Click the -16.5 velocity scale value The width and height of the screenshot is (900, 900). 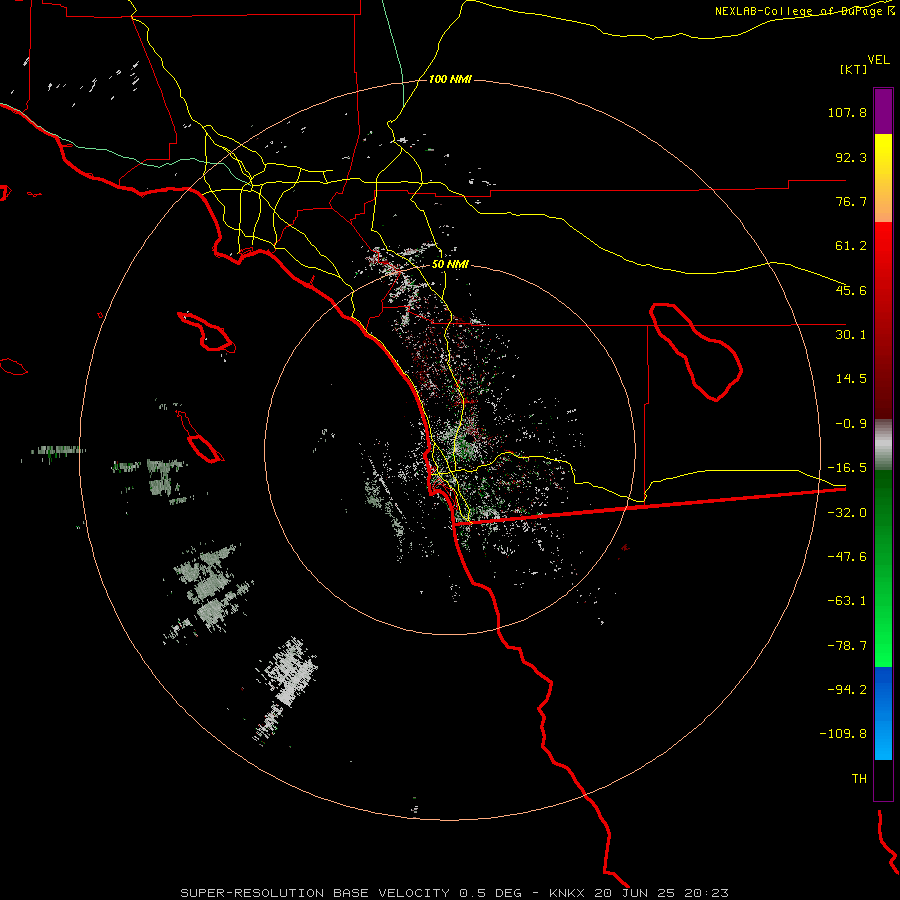pos(847,468)
